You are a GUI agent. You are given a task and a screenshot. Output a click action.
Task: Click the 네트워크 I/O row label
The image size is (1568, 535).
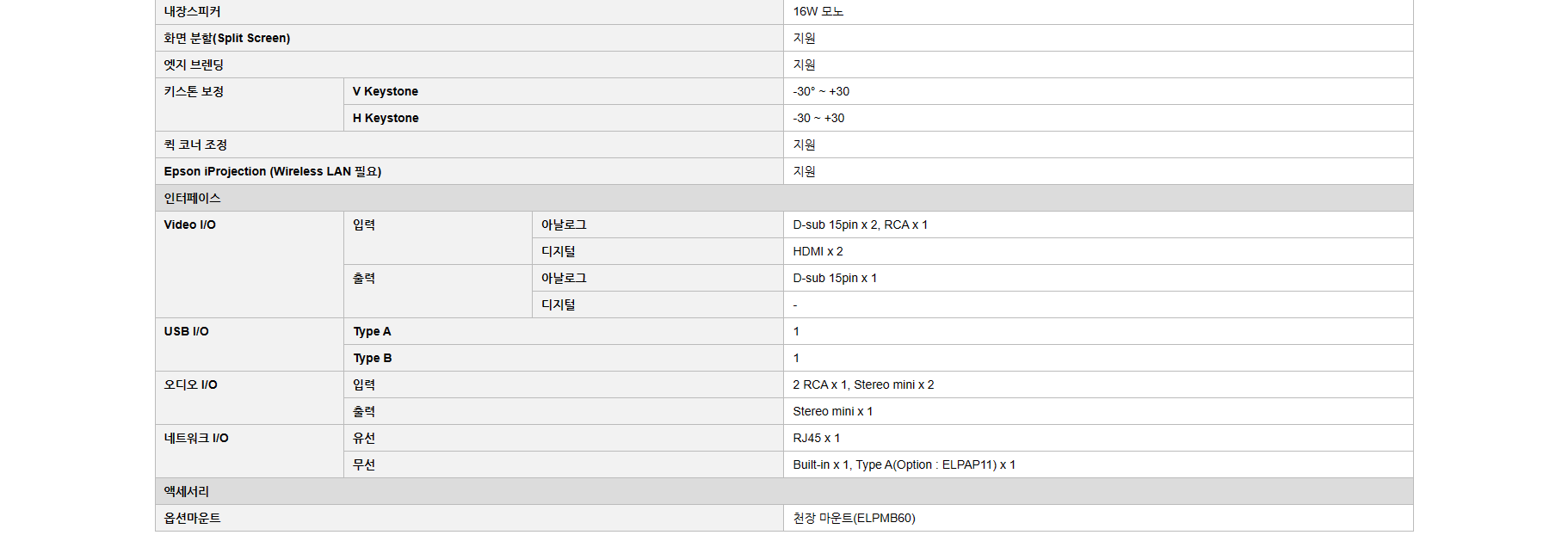click(196, 438)
